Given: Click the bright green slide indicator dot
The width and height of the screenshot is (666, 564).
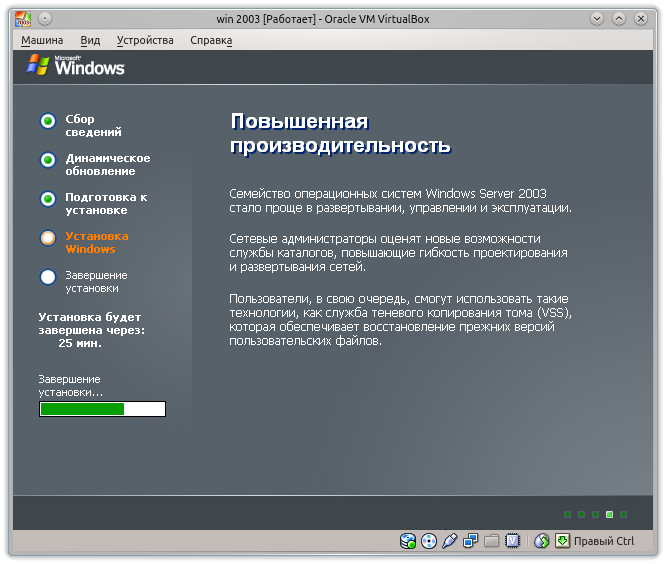Looking at the screenshot, I should (x=610, y=515).
